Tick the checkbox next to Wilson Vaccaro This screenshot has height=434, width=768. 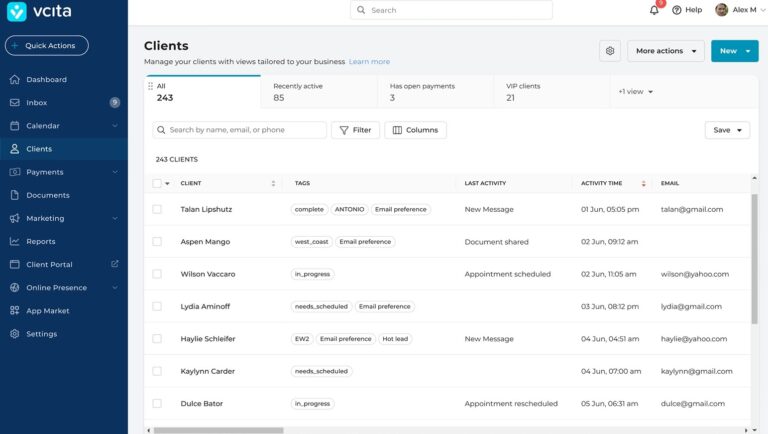coord(157,273)
